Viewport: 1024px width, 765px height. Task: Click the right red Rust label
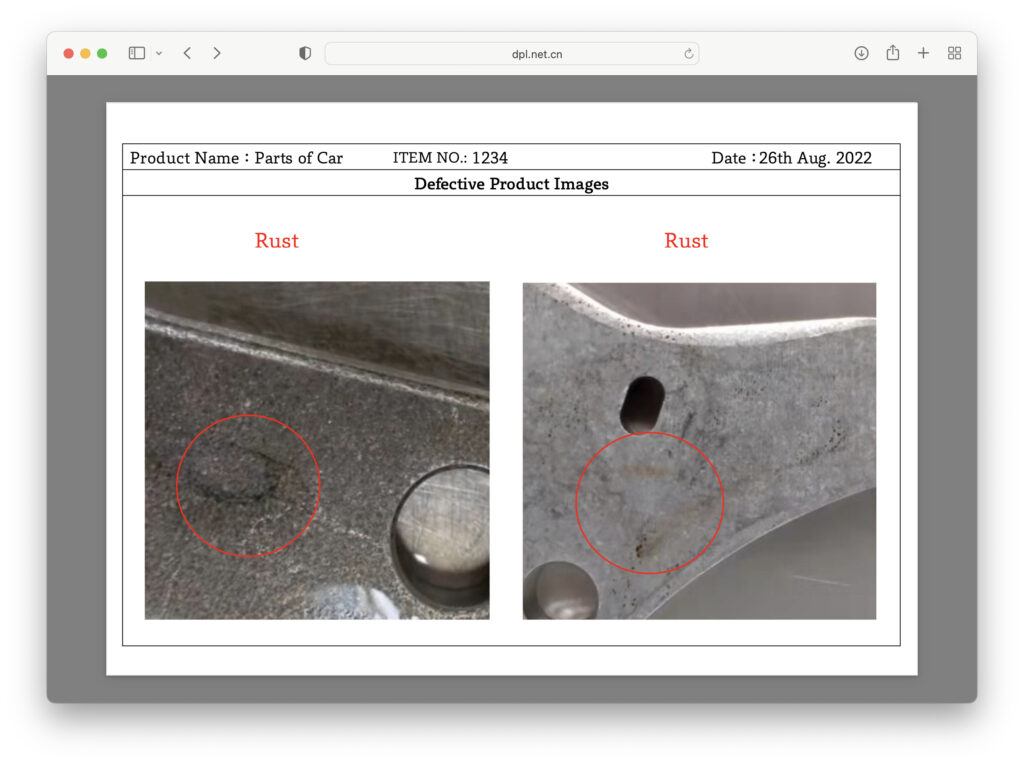(x=686, y=241)
